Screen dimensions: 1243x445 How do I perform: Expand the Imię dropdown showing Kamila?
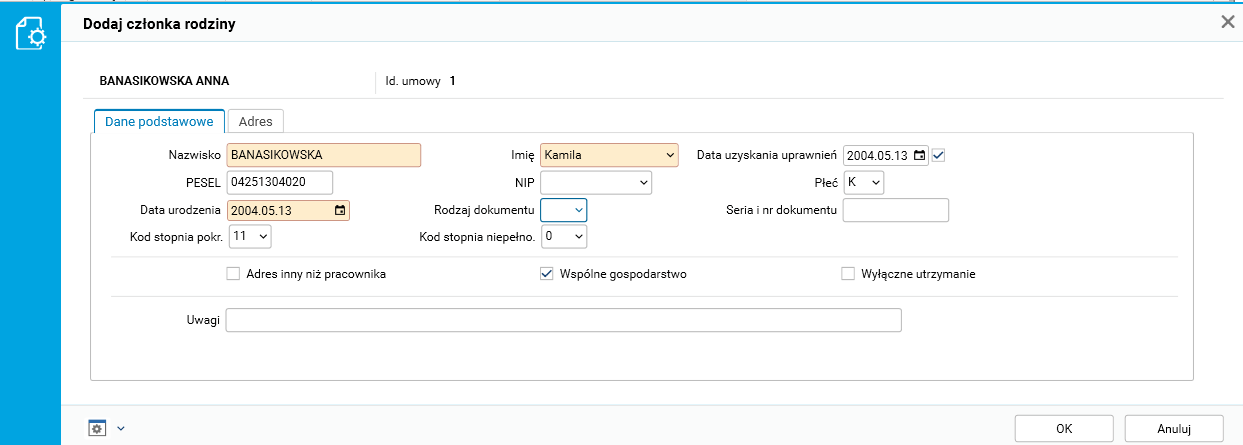(668, 155)
